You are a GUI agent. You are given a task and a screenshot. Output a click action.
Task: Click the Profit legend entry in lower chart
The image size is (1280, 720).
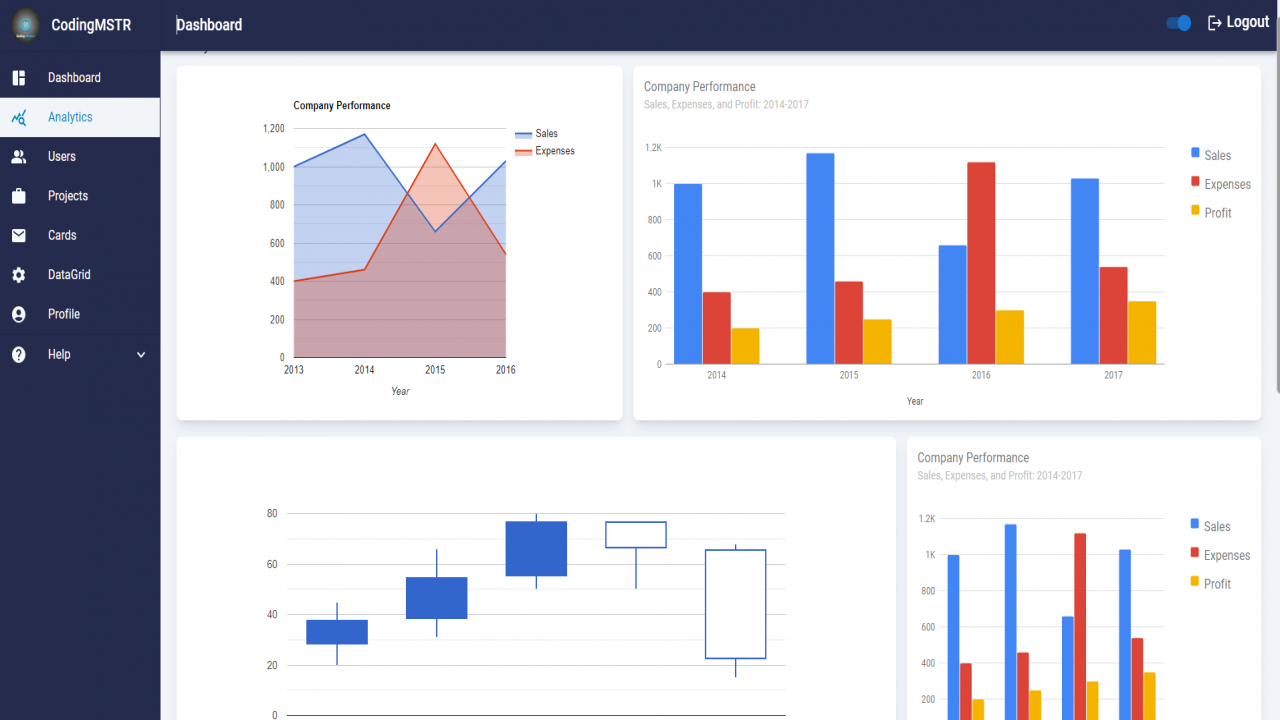[x=1210, y=584]
